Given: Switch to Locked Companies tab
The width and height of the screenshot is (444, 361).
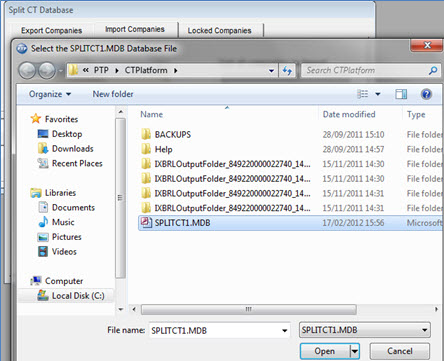Looking at the screenshot, I should click(x=220, y=31).
